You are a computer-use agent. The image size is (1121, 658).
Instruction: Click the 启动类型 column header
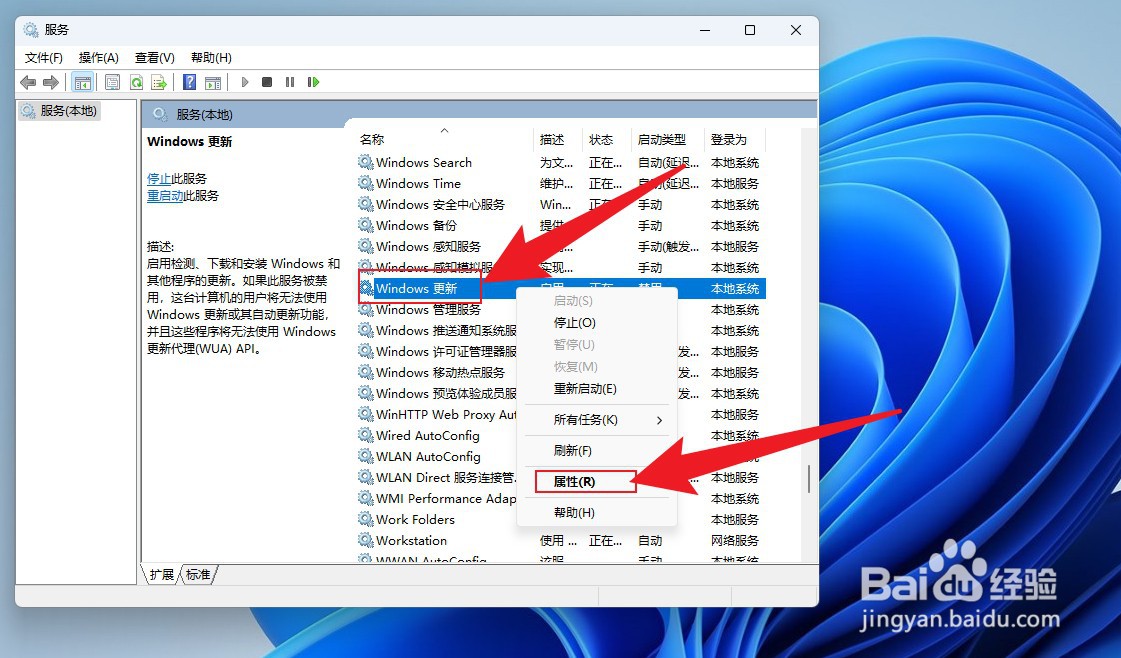point(668,139)
